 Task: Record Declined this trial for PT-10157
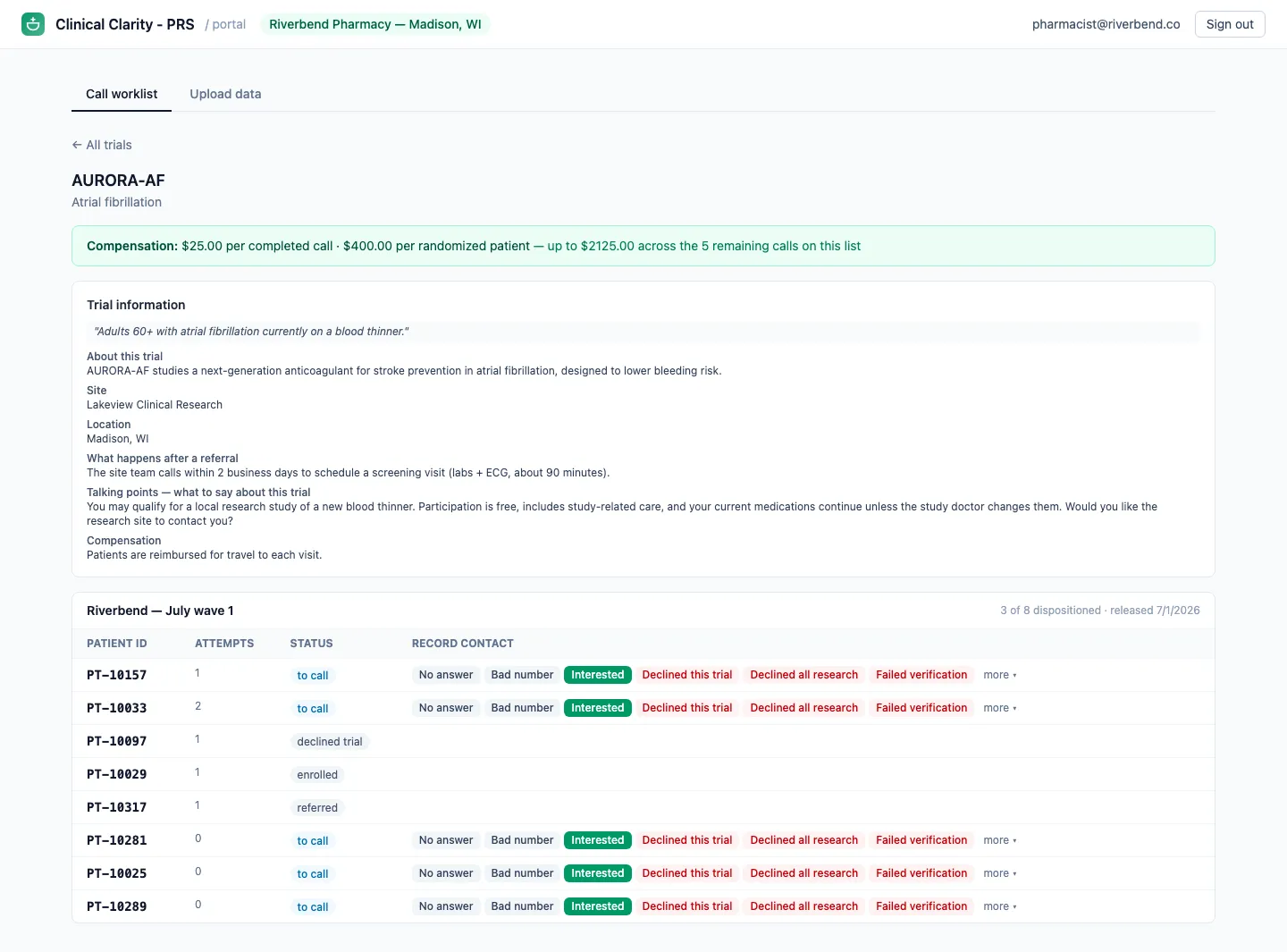tap(687, 675)
